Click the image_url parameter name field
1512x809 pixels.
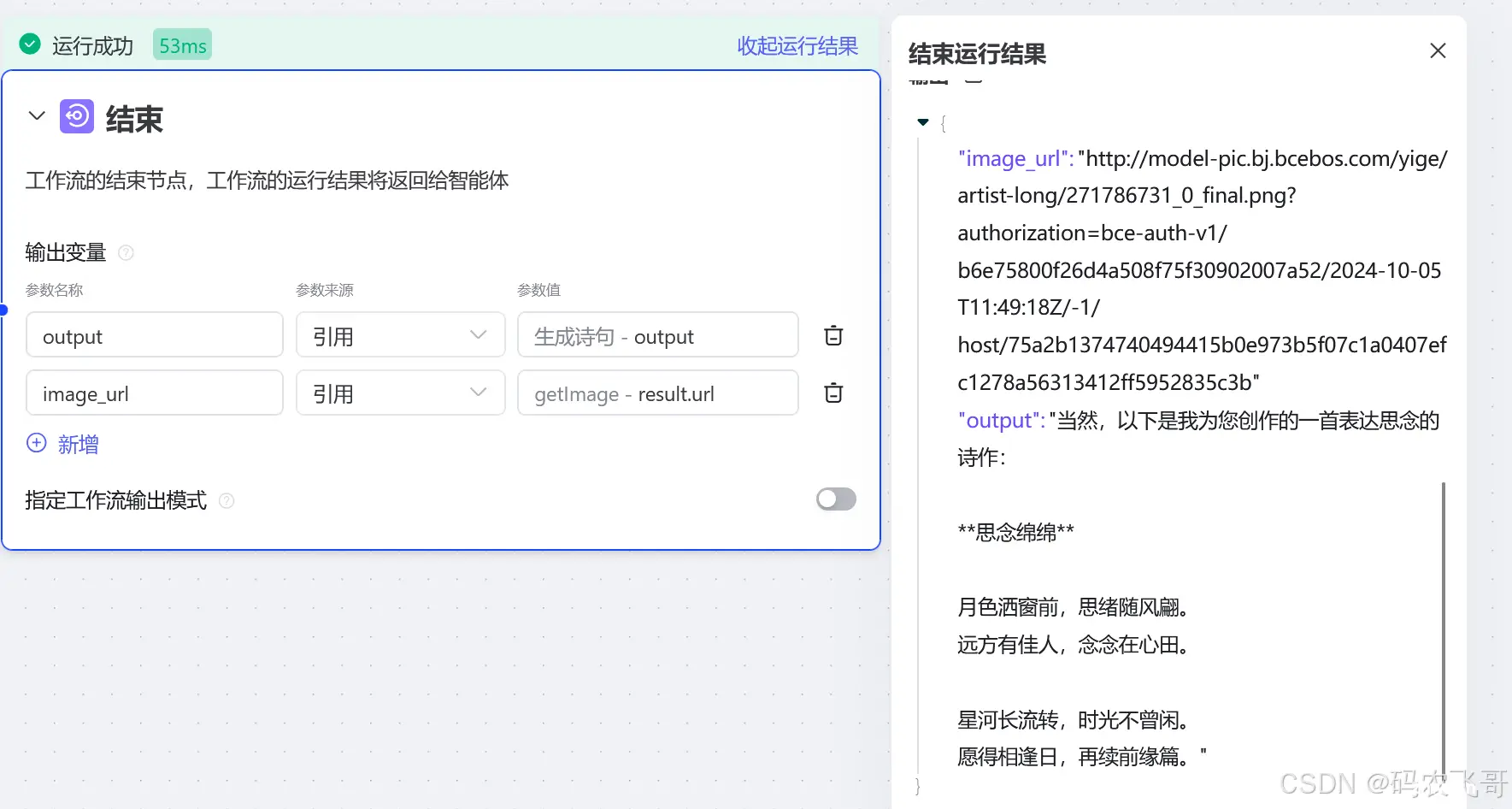pyautogui.click(x=155, y=393)
